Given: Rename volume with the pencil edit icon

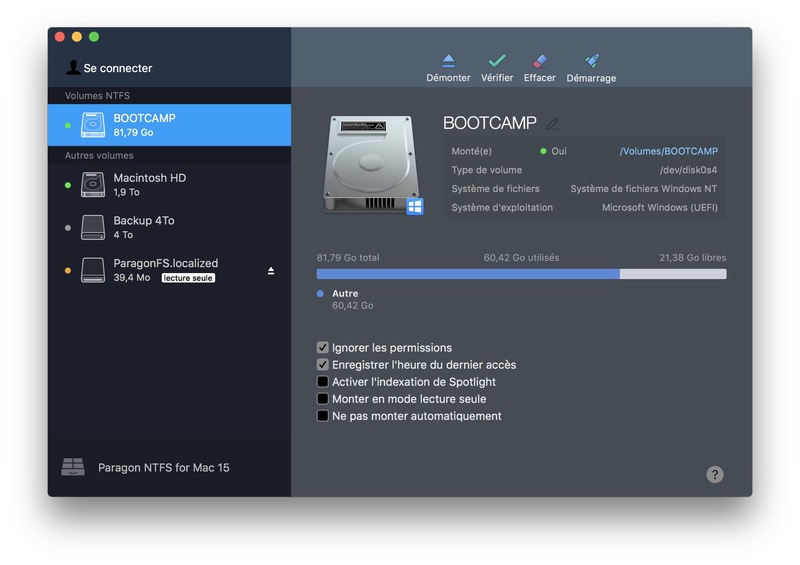Looking at the screenshot, I should click(552, 124).
